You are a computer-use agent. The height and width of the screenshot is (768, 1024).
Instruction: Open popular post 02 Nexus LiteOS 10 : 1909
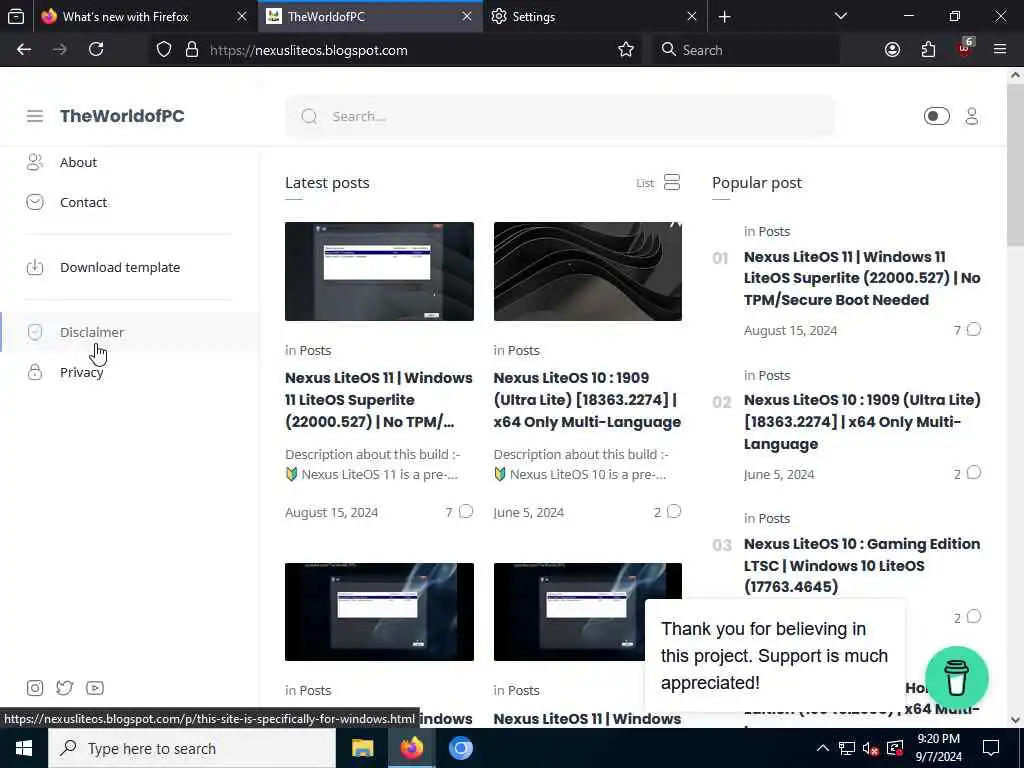[862, 422]
